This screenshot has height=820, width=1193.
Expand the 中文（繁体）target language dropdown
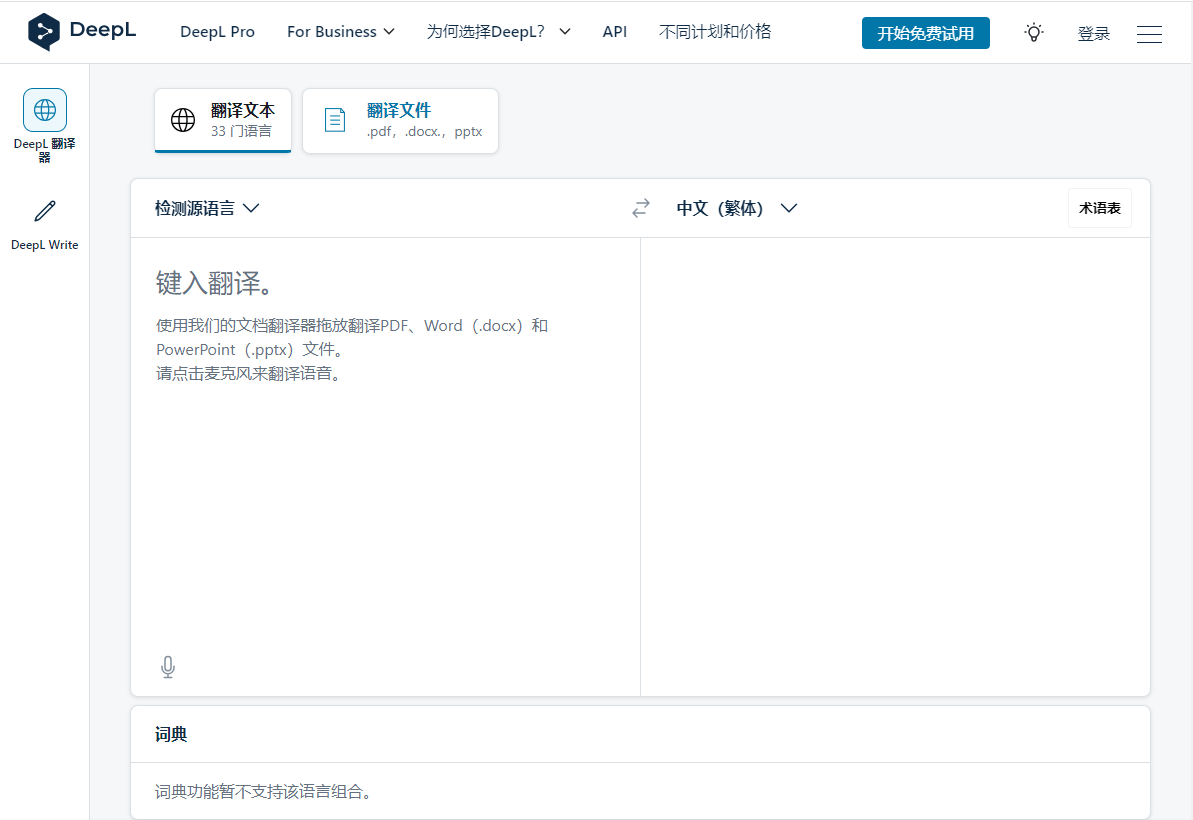[x=736, y=208]
